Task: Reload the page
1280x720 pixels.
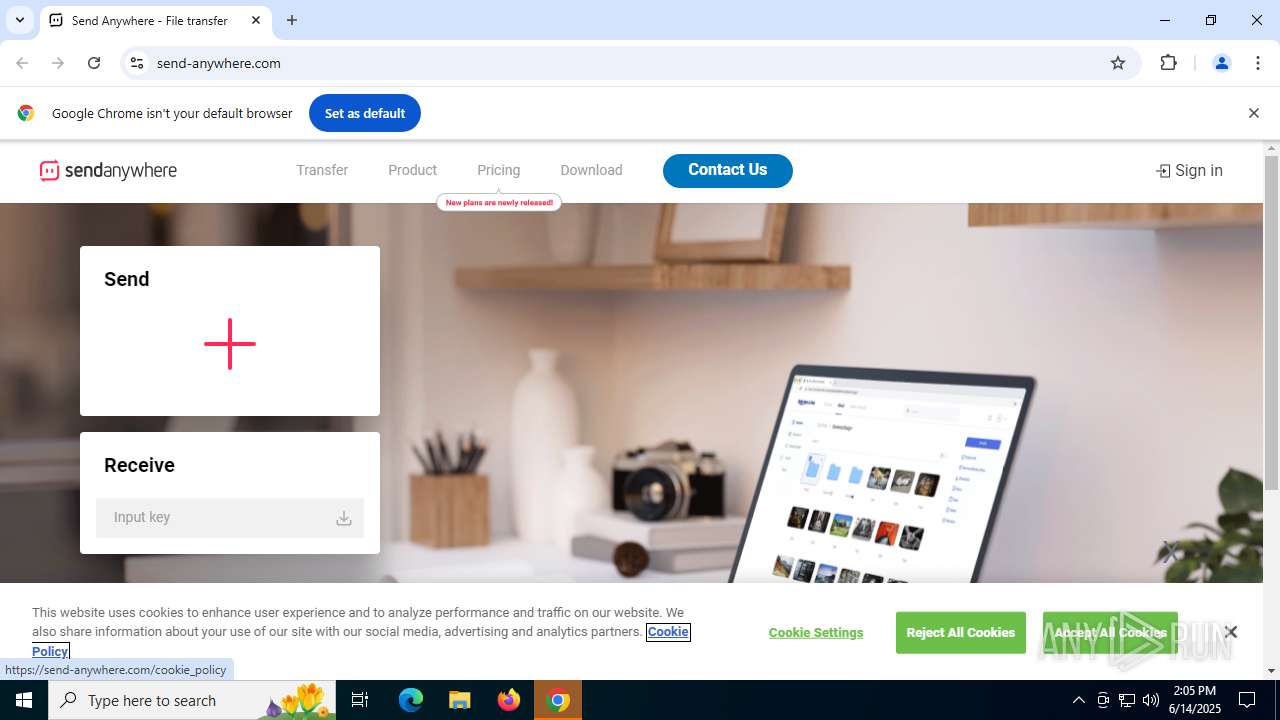Action: (x=94, y=63)
